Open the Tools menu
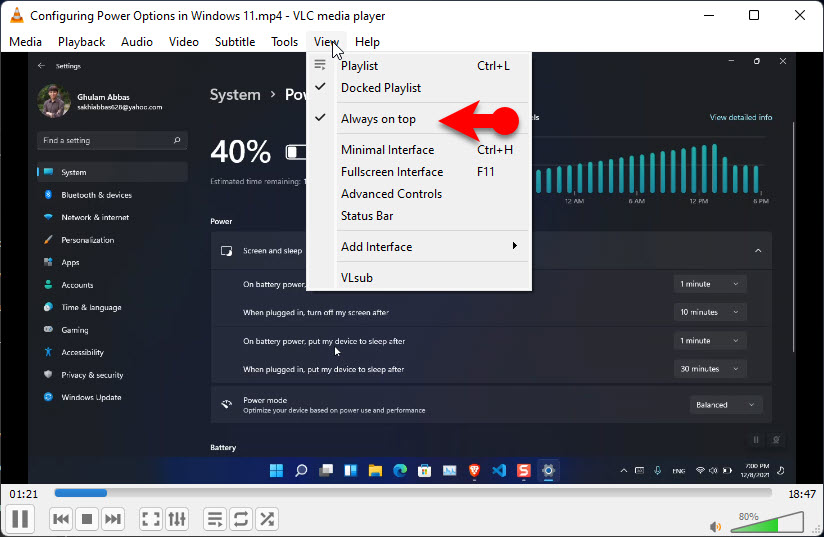This screenshot has width=824, height=537. [284, 42]
